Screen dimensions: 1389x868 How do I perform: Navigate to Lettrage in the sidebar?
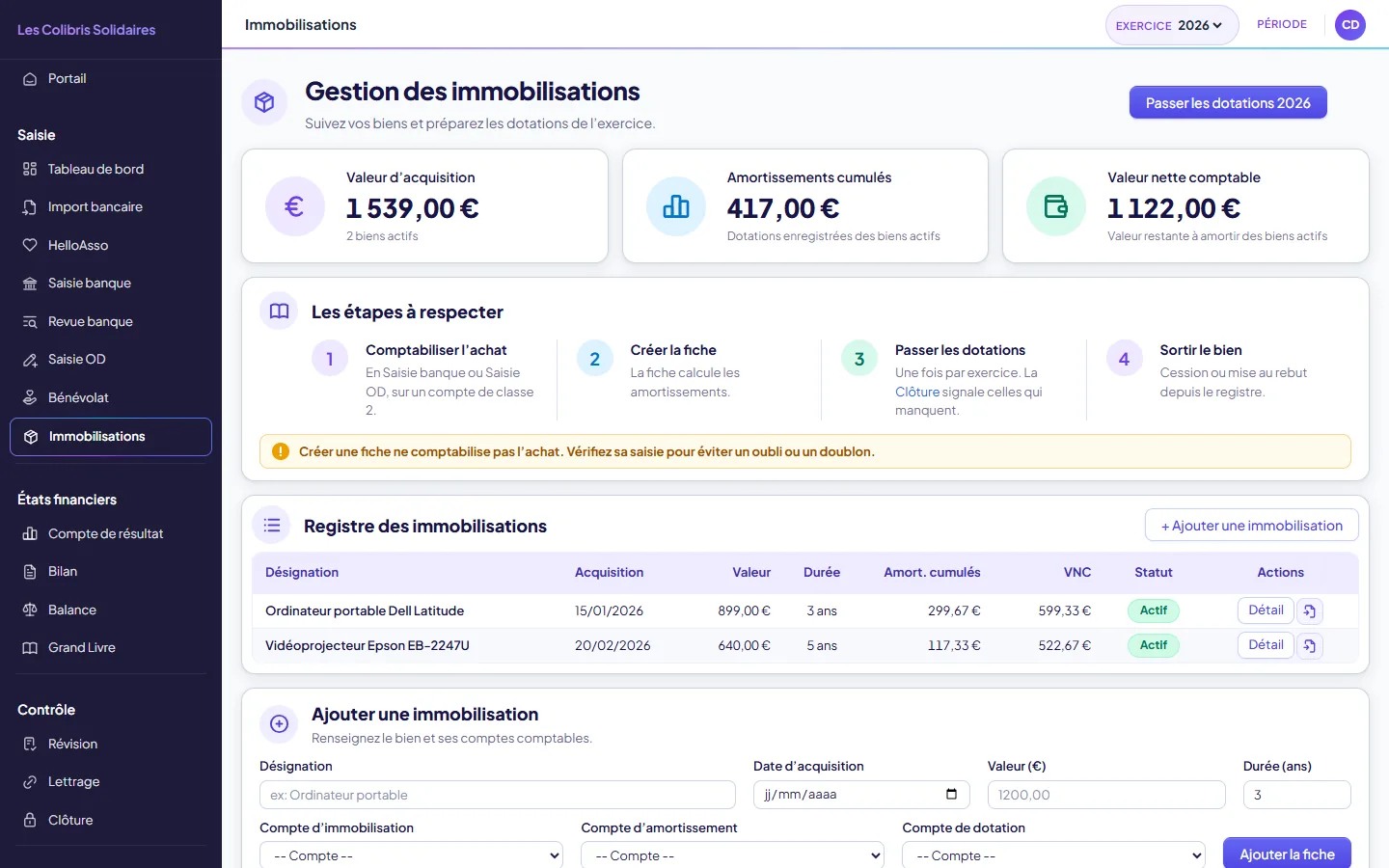click(111, 782)
